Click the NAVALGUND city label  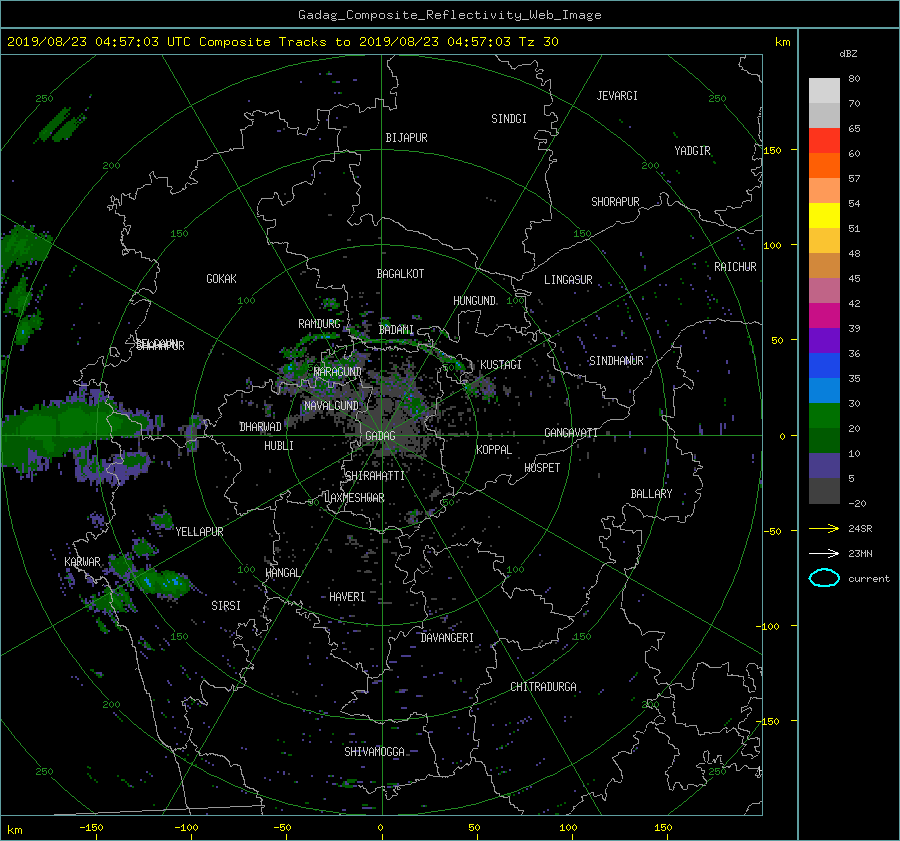click(331, 406)
